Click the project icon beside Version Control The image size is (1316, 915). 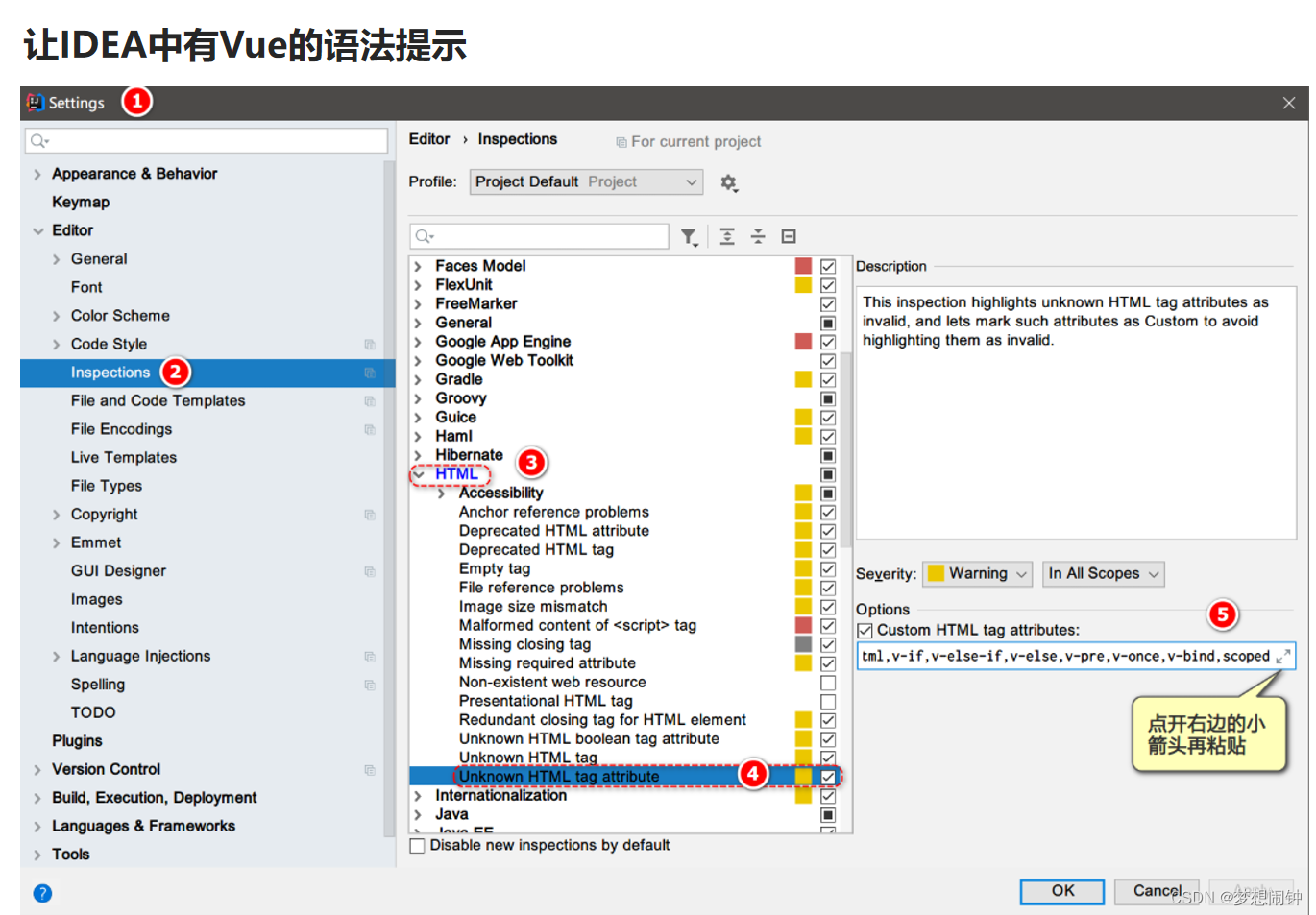(x=370, y=770)
